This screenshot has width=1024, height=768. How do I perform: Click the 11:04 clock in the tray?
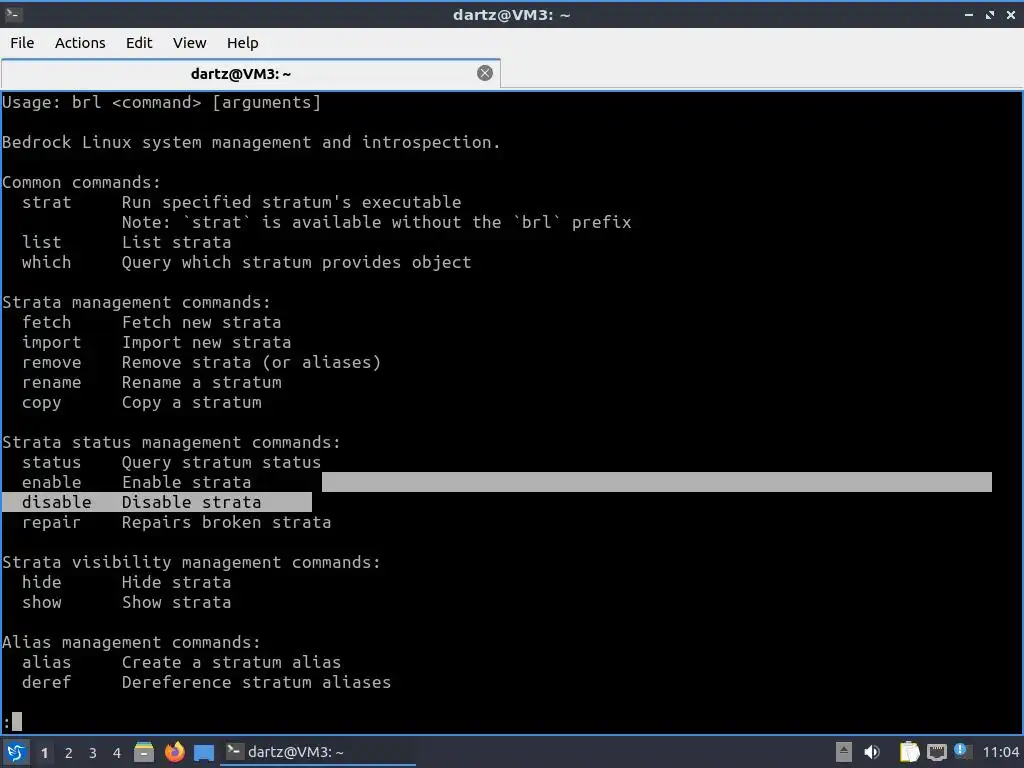(1000, 752)
